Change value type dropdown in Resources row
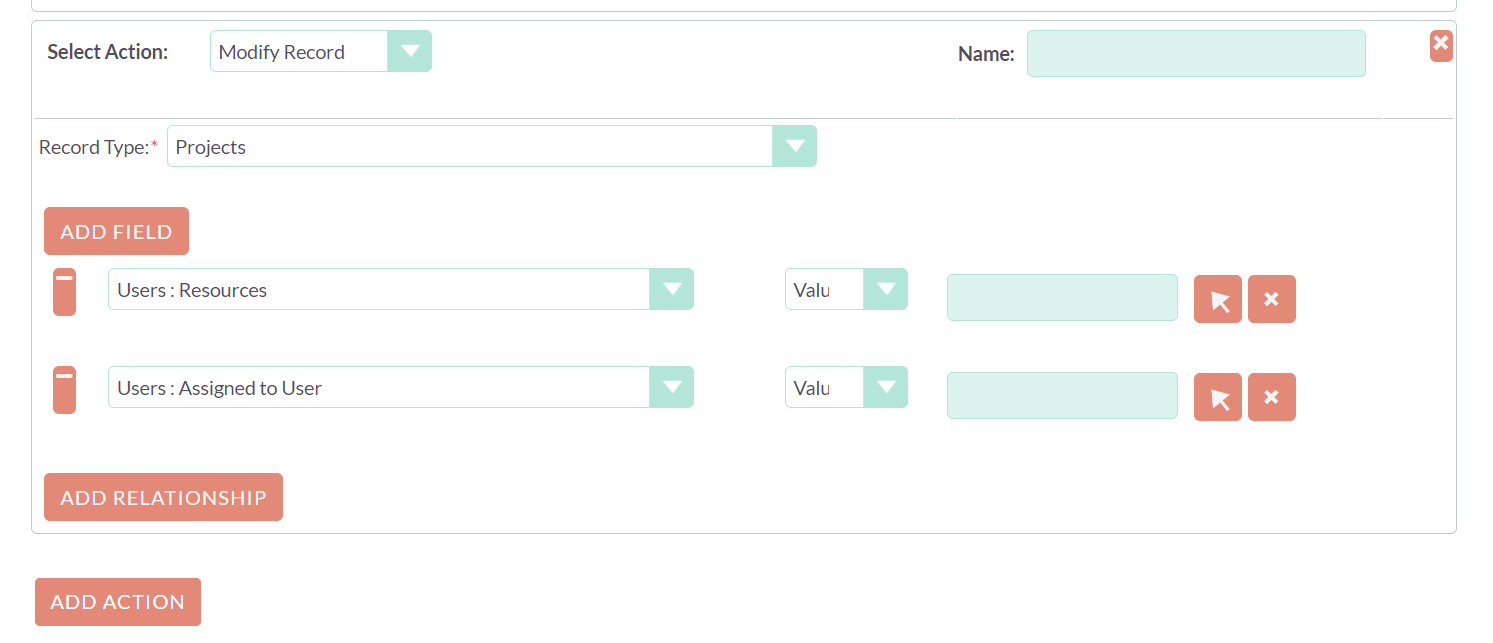This screenshot has width=1493, height=643. (846, 289)
